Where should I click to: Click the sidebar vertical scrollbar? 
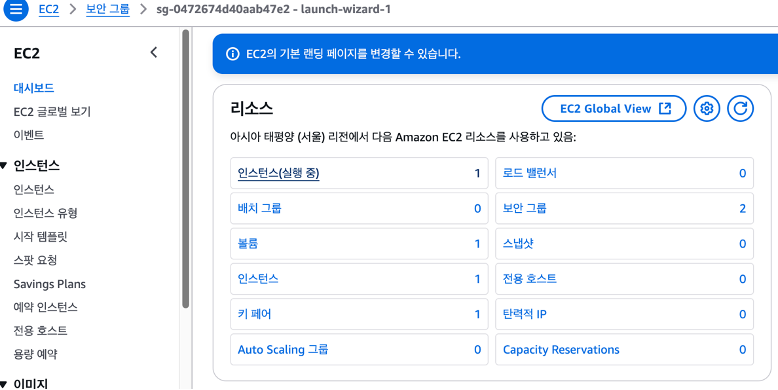pos(186,169)
